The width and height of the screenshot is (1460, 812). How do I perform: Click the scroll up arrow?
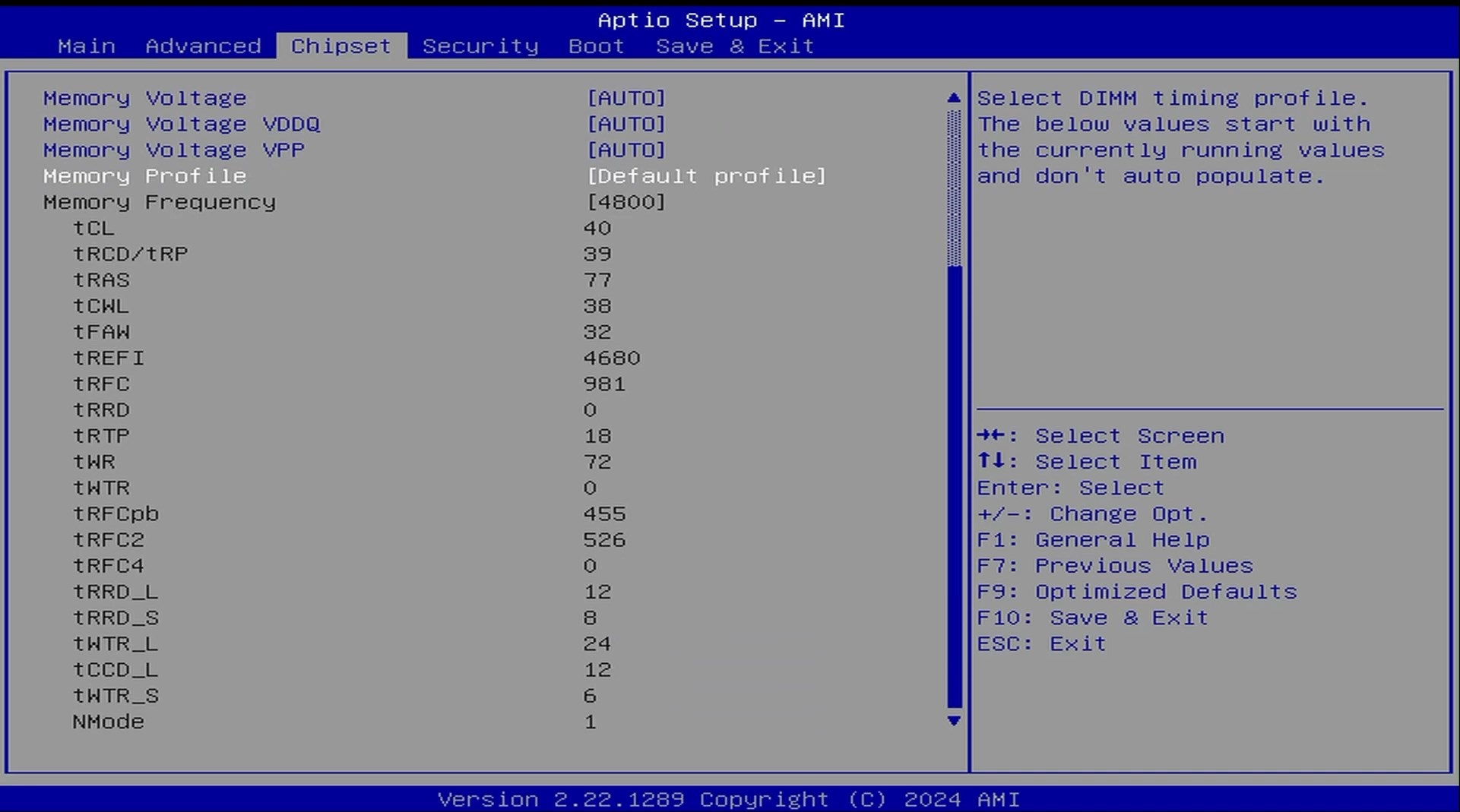954,98
